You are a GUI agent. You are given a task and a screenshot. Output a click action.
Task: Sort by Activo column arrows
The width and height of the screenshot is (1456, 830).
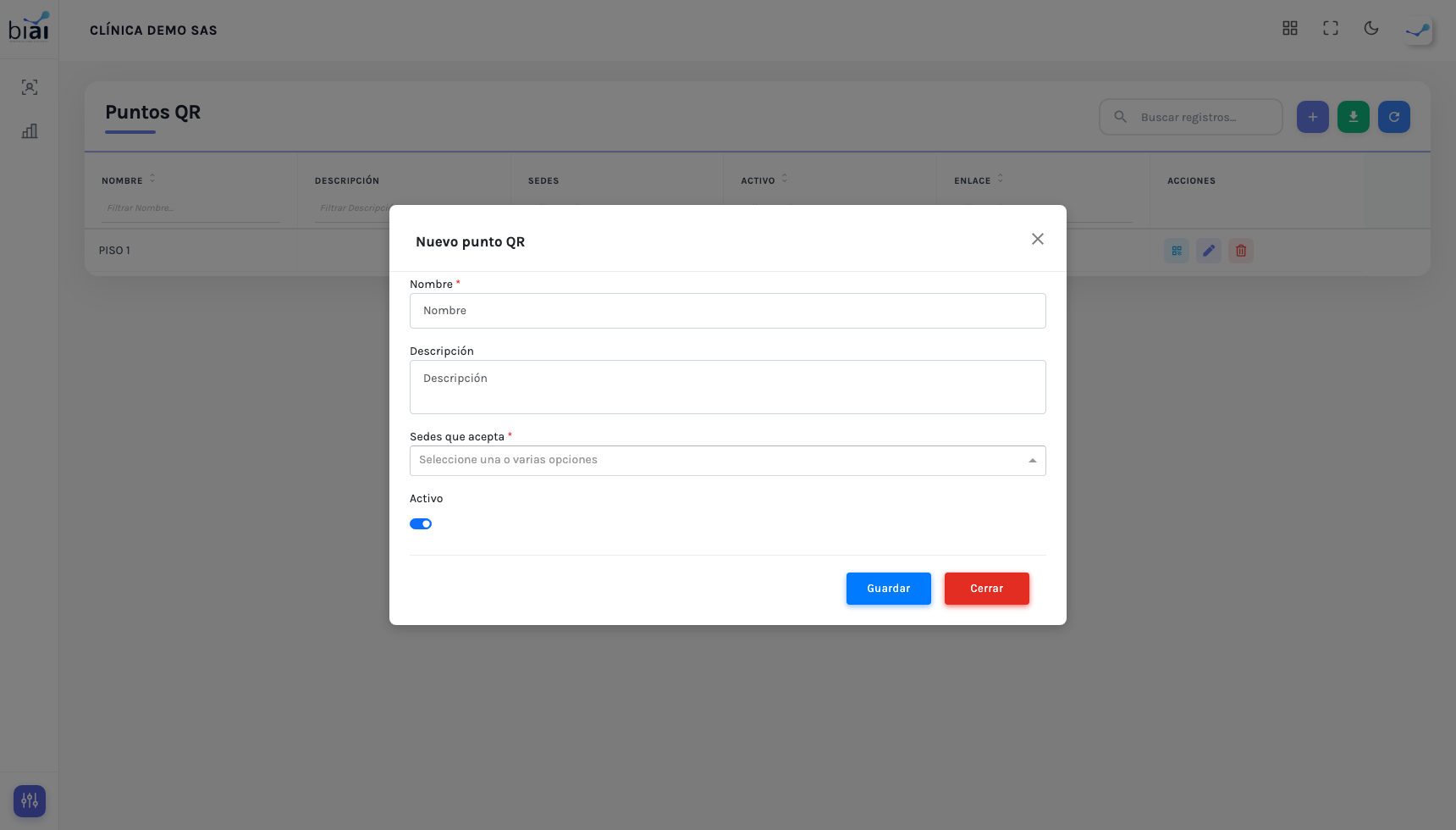[785, 179]
